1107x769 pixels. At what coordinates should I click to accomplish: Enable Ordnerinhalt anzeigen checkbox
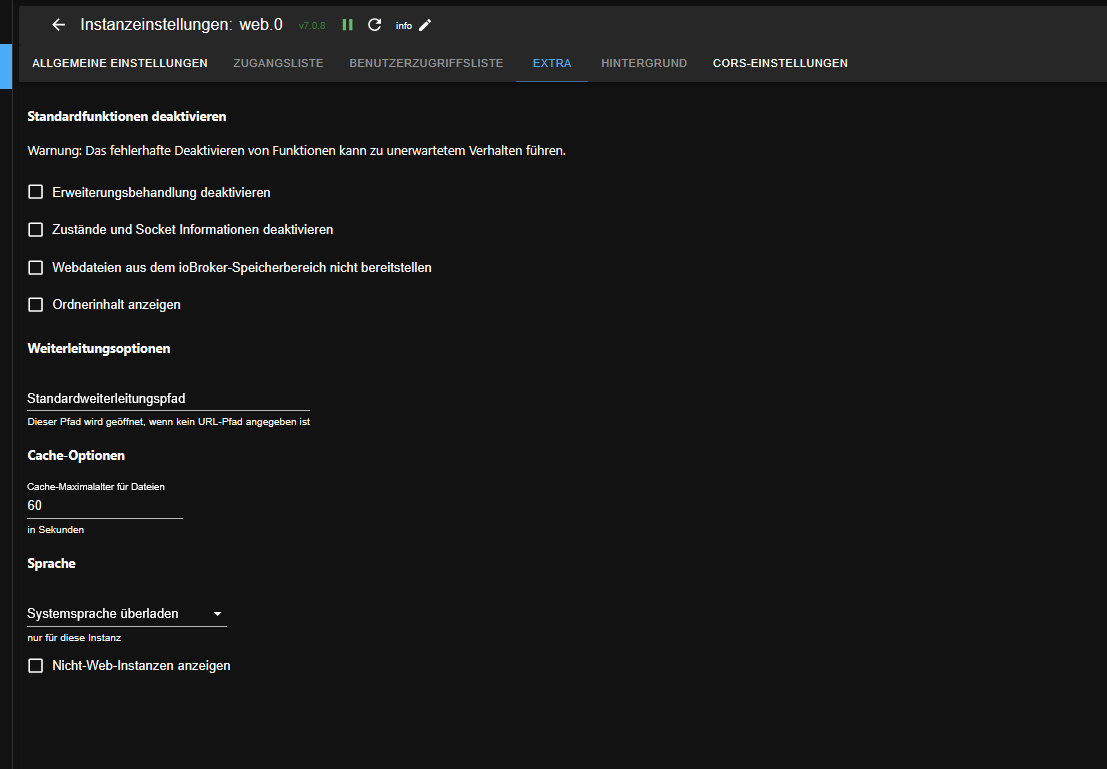[35, 304]
